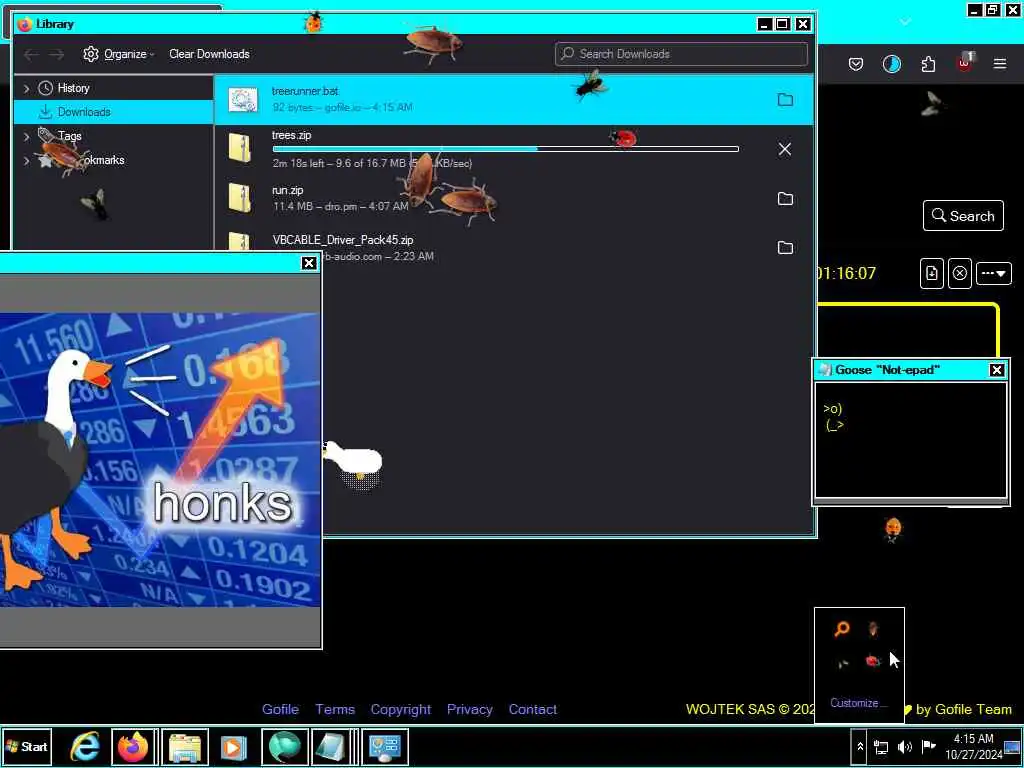Open Action Center flag icon
This screenshot has height=768, width=1024.
pyautogui.click(x=928, y=746)
